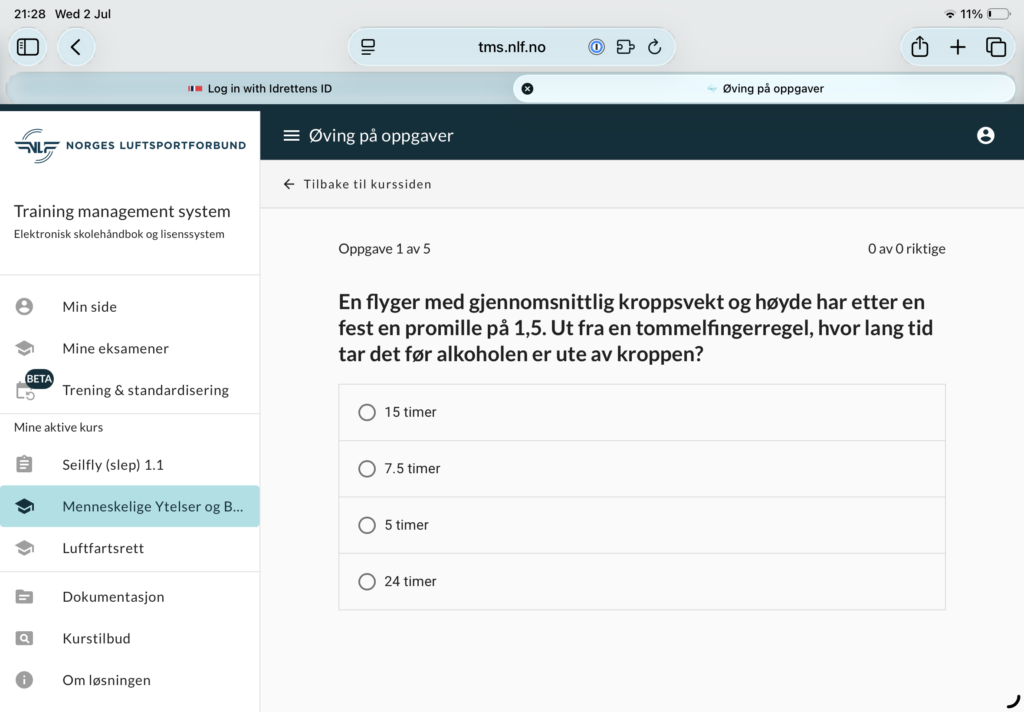Viewport: 1024px width, 712px height.
Task: Go back with Safari's back arrow
Action: 76,47
